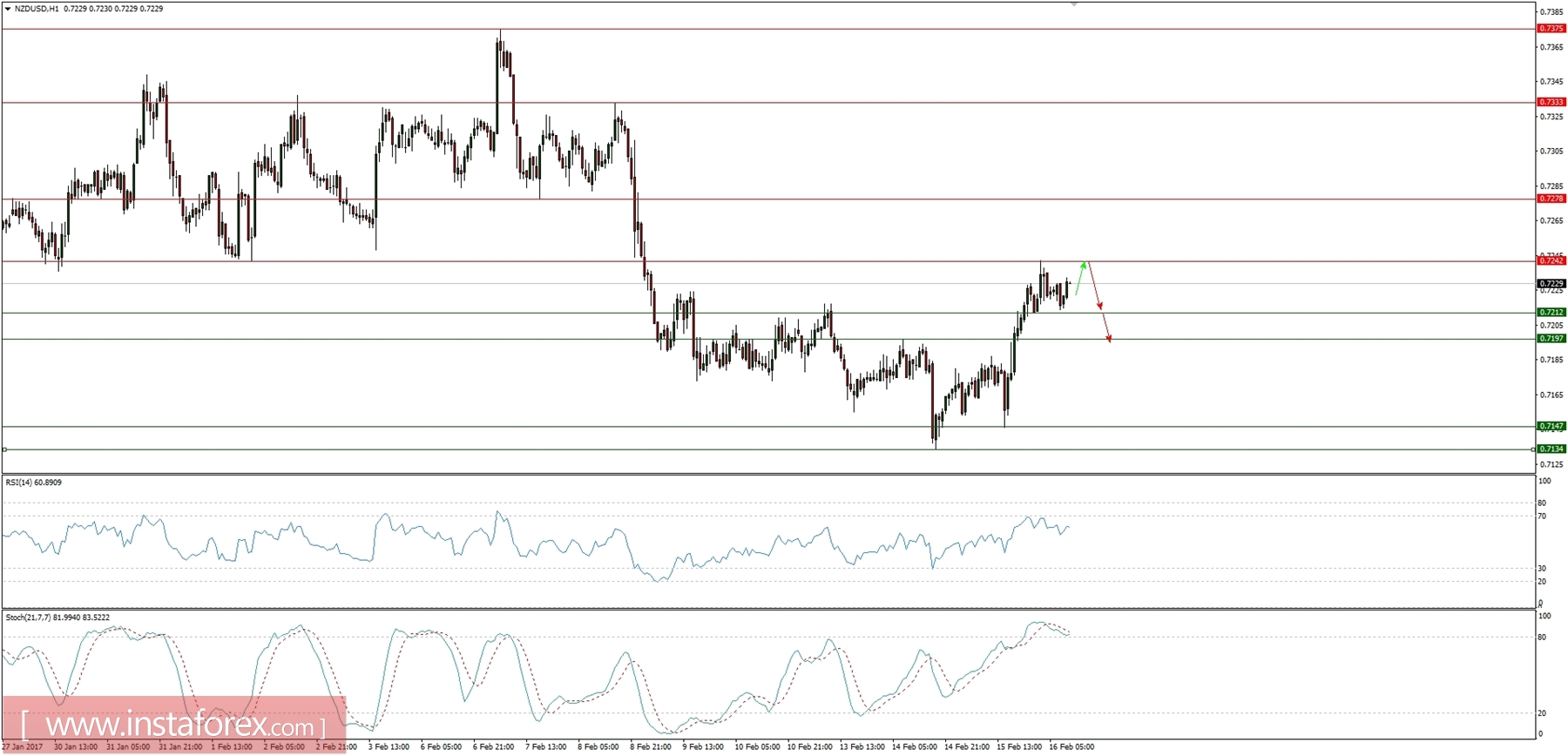Click the 0.7325 price axis value
Screen dimensions: 1568x756
pos(1551,116)
